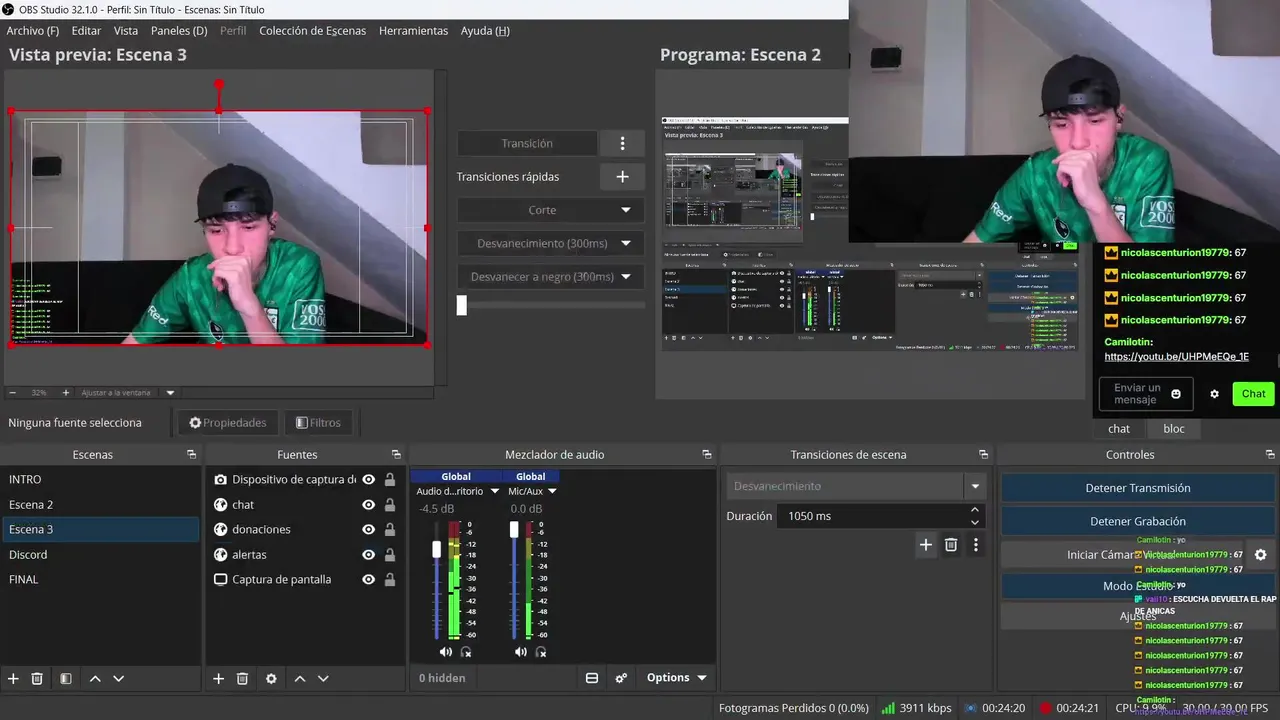
Task: Open Transición three-dot menu
Action: pyautogui.click(x=622, y=143)
